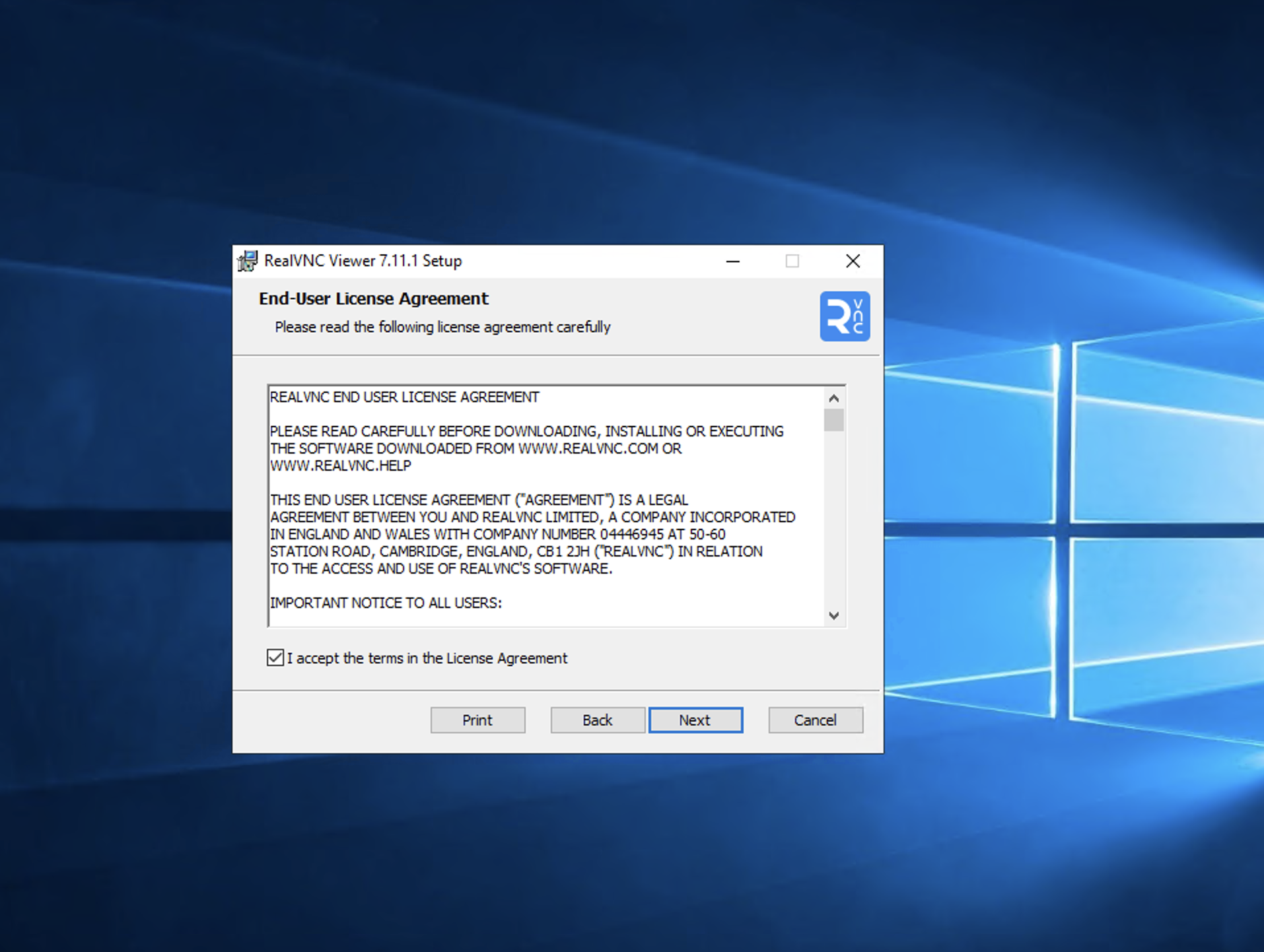Go back to the previous setup step
The height and width of the screenshot is (952, 1264).
coord(597,720)
